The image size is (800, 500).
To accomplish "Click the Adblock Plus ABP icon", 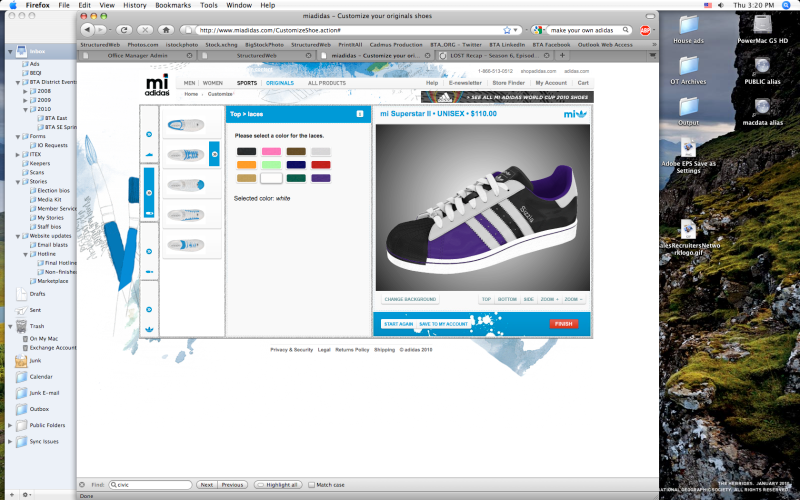I will pos(645,31).
